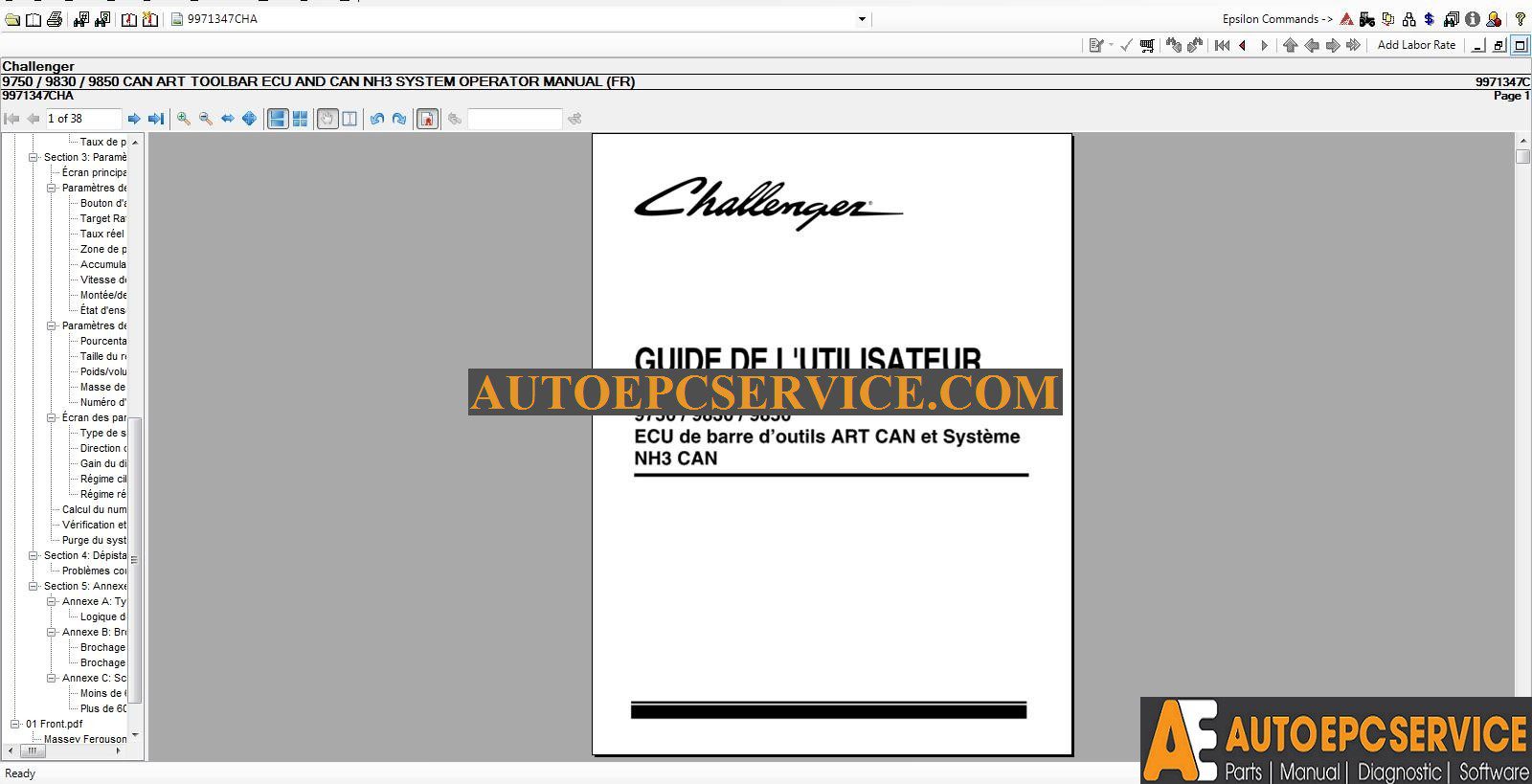Select the Vérification et tree item
The height and width of the screenshot is (784, 1532).
coord(94,525)
